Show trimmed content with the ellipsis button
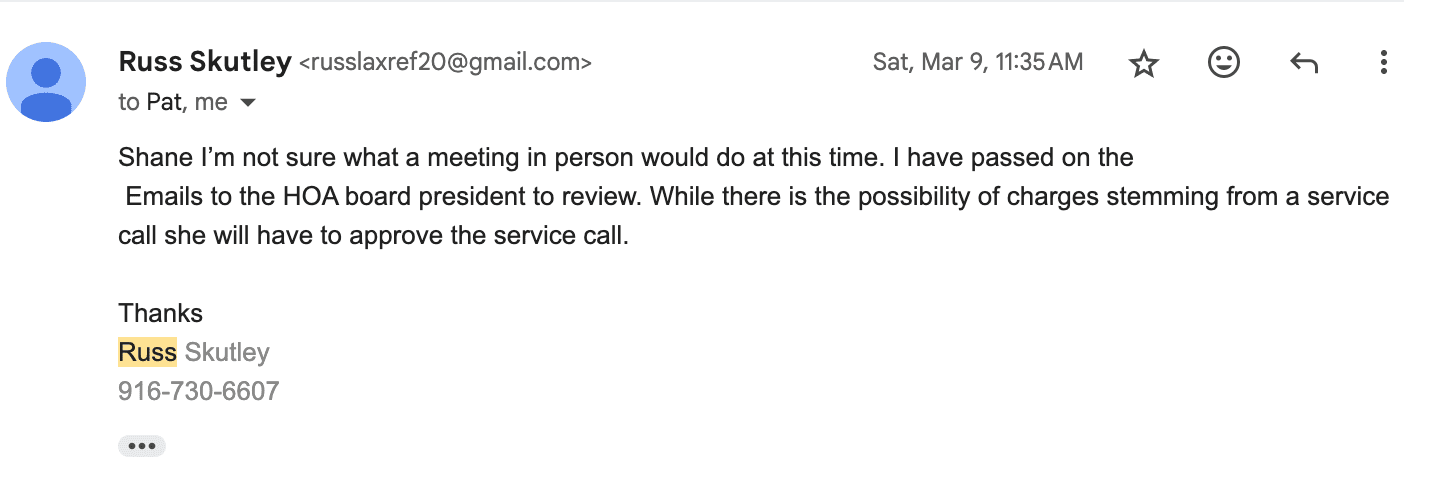Screen dimensions: 1430x478 click(x=141, y=446)
